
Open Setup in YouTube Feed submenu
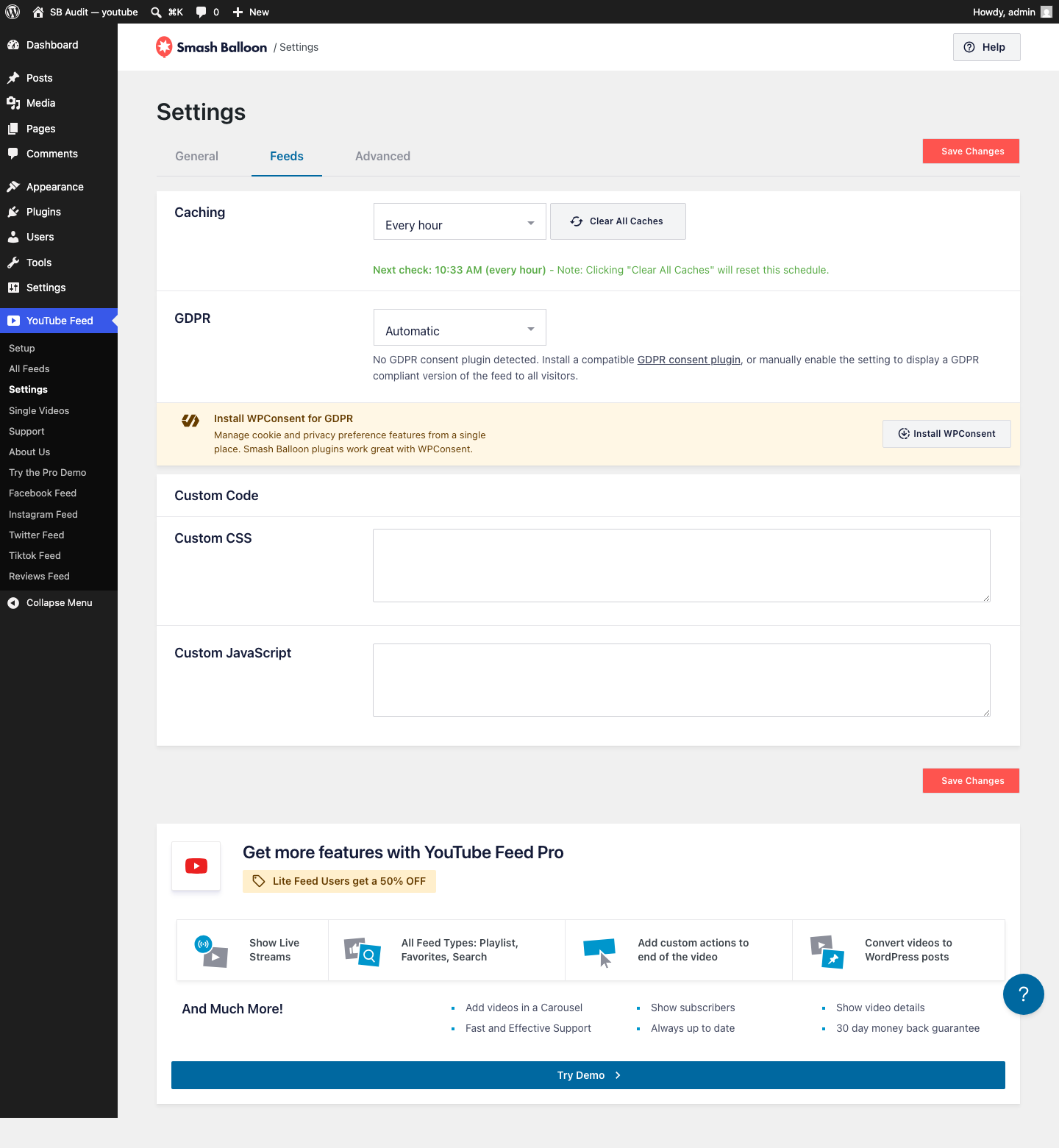click(x=22, y=348)
